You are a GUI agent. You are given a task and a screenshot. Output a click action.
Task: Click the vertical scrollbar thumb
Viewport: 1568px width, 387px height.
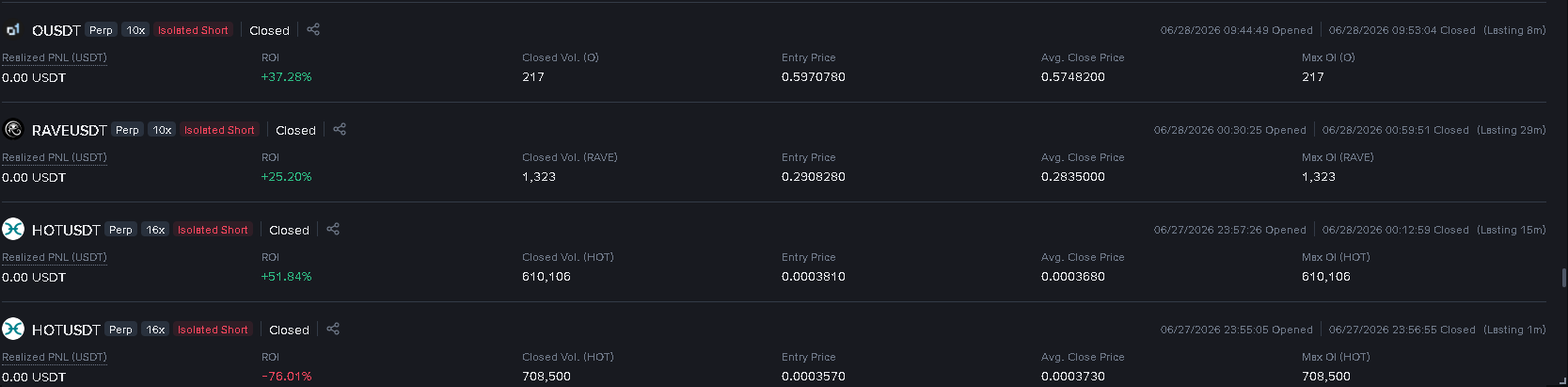[x=1563, y=278]
